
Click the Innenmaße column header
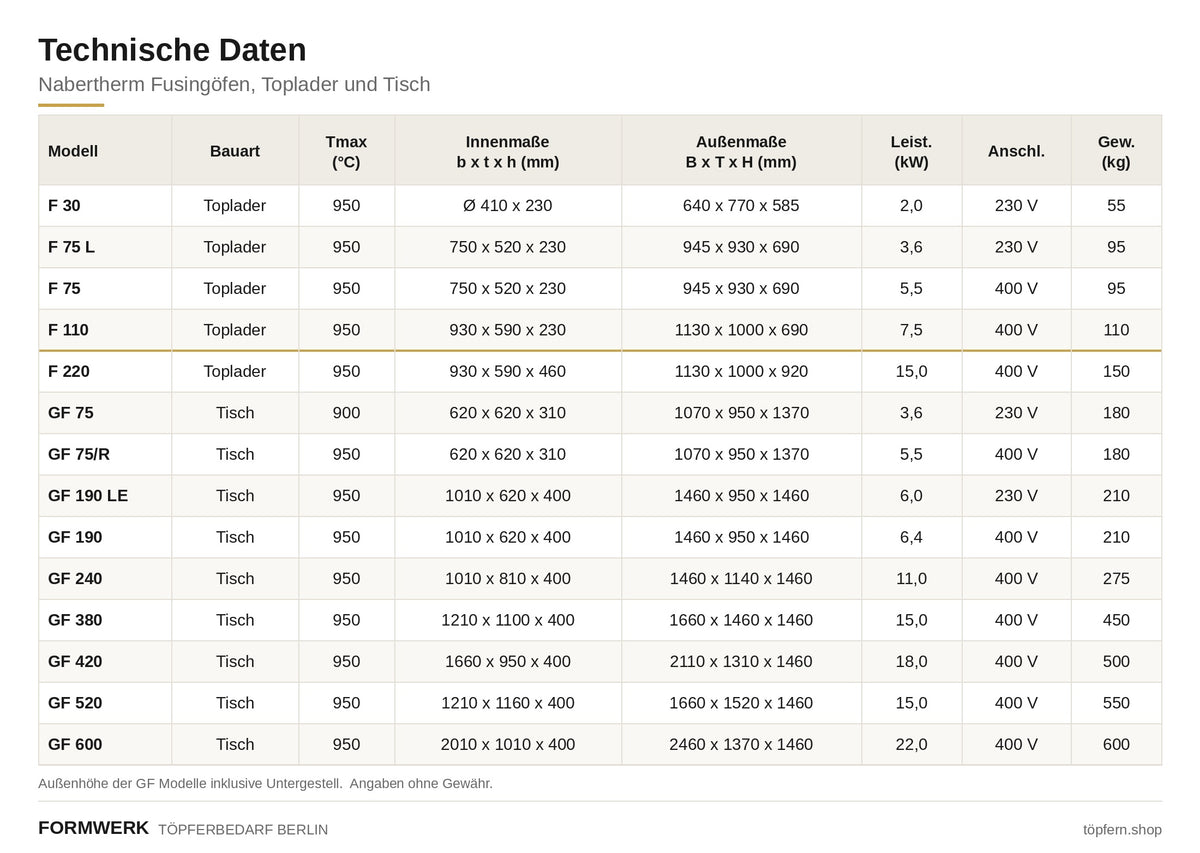tap(508, 151)
